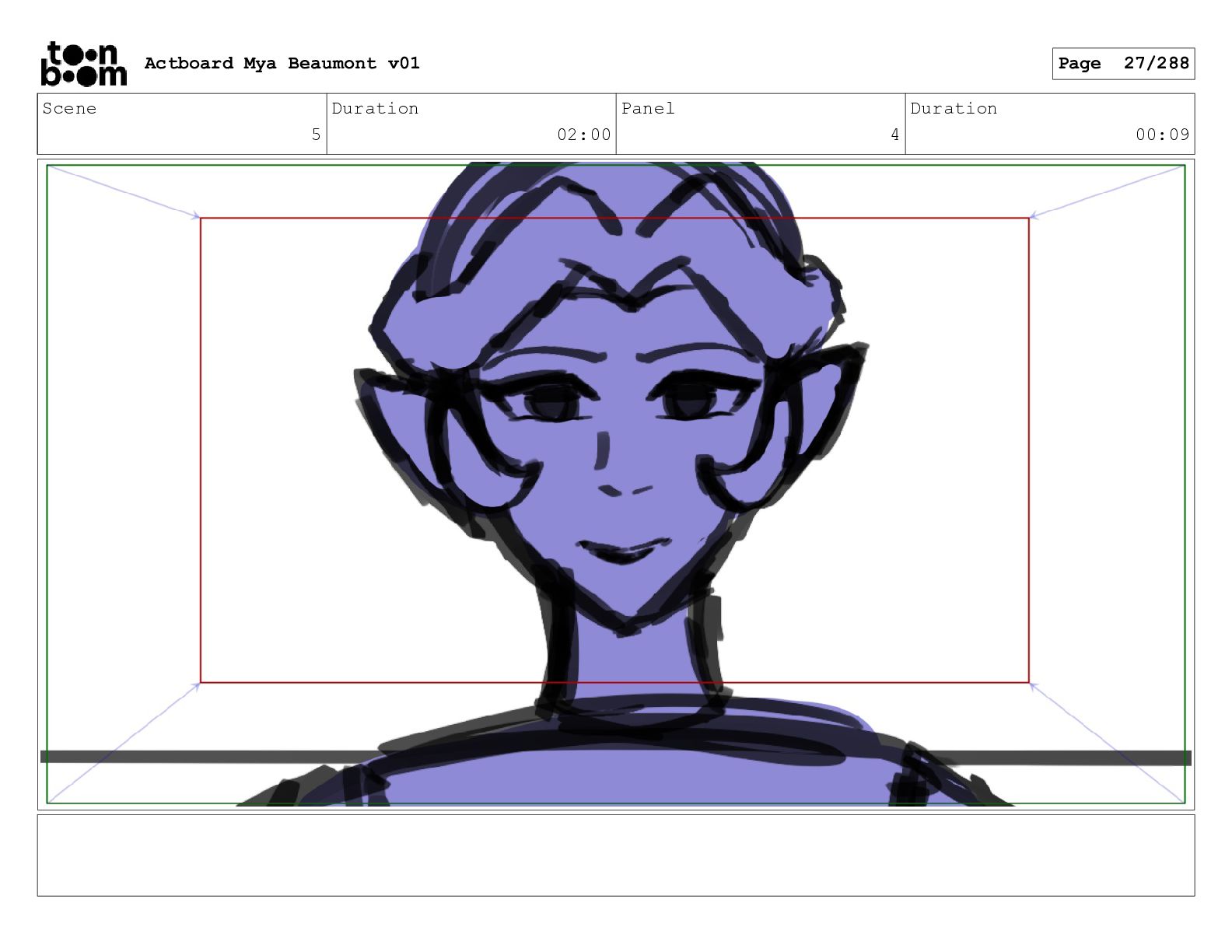Click the storyboard panel character drawing
1232x952 pixels.
(614, 484)
